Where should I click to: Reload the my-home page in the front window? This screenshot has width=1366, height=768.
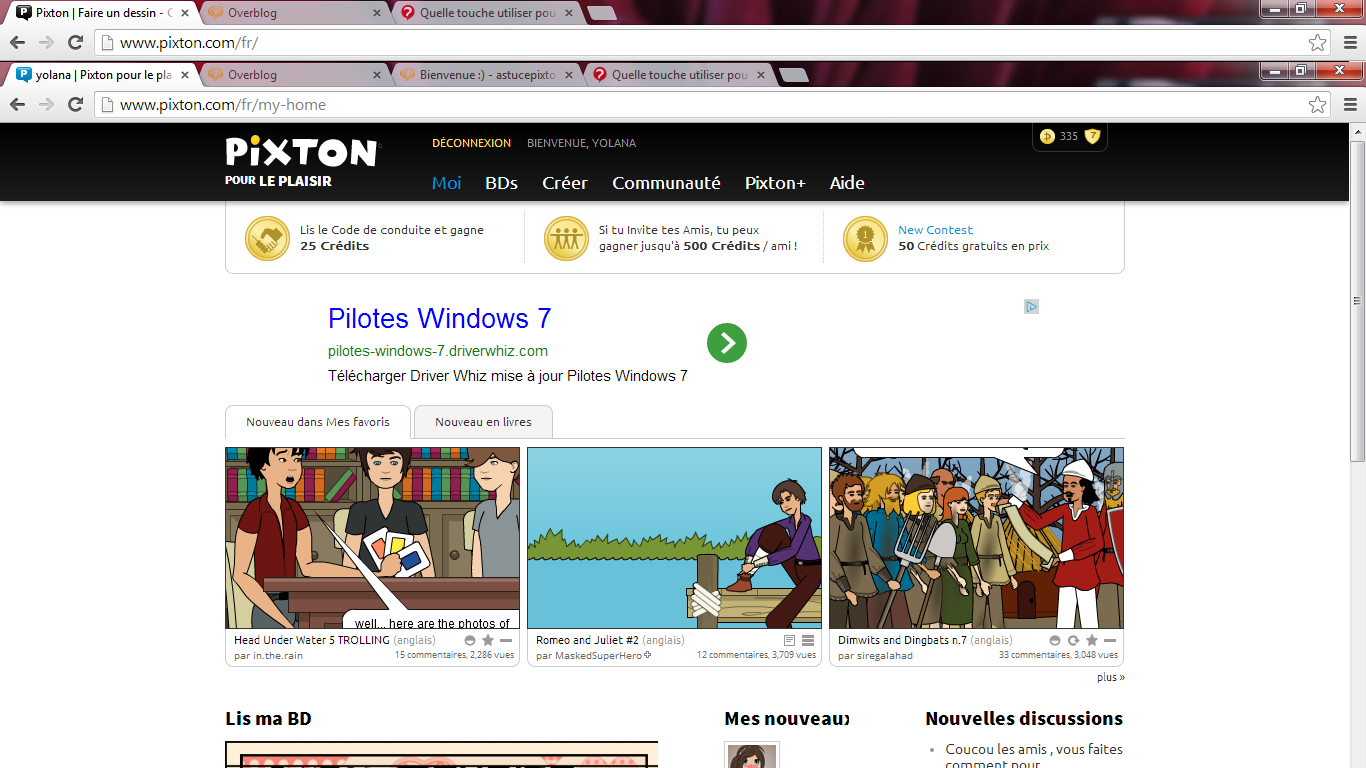[x=75, y=104]
